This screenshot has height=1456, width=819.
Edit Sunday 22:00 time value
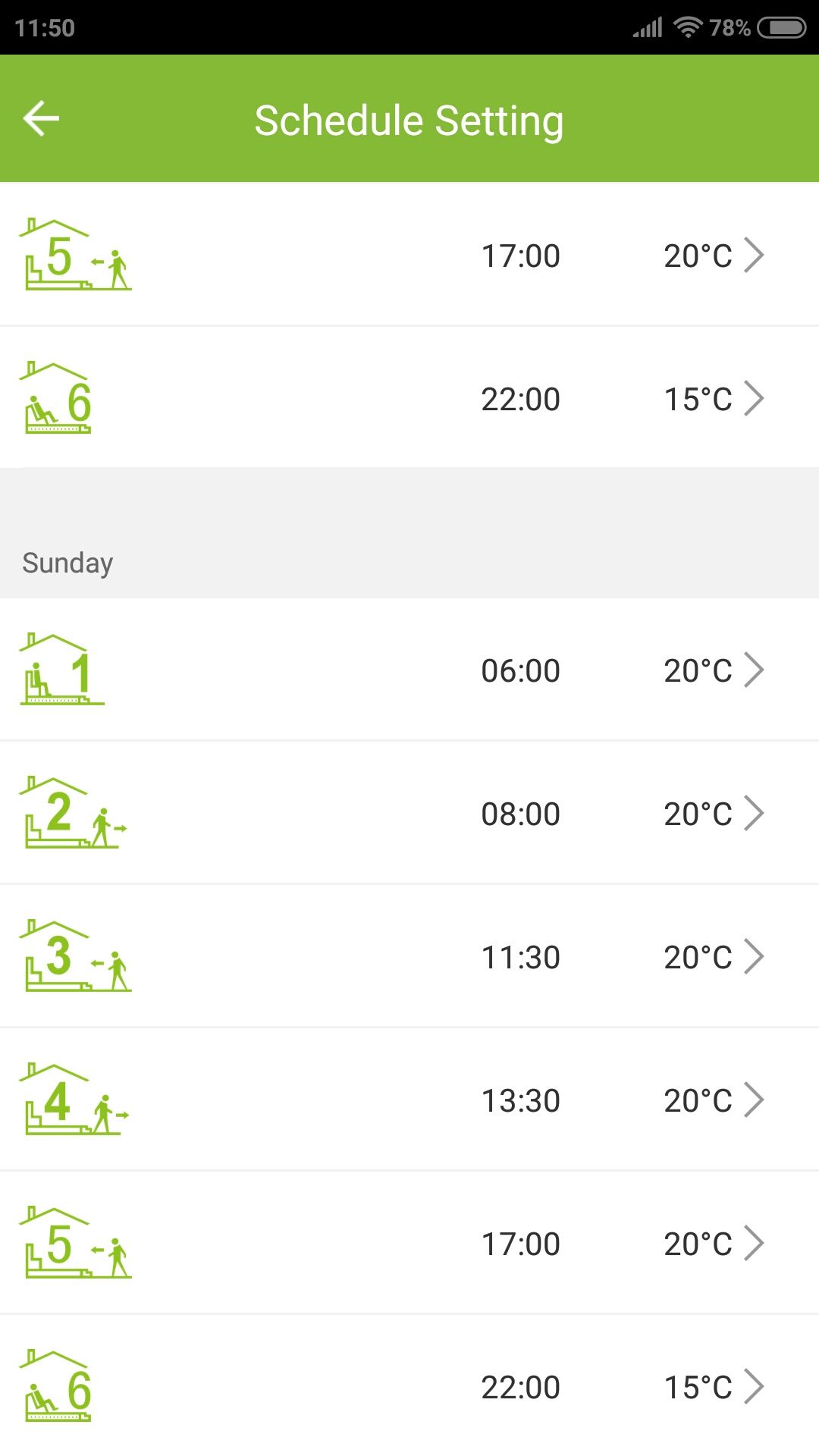(x=521, y=1387)
